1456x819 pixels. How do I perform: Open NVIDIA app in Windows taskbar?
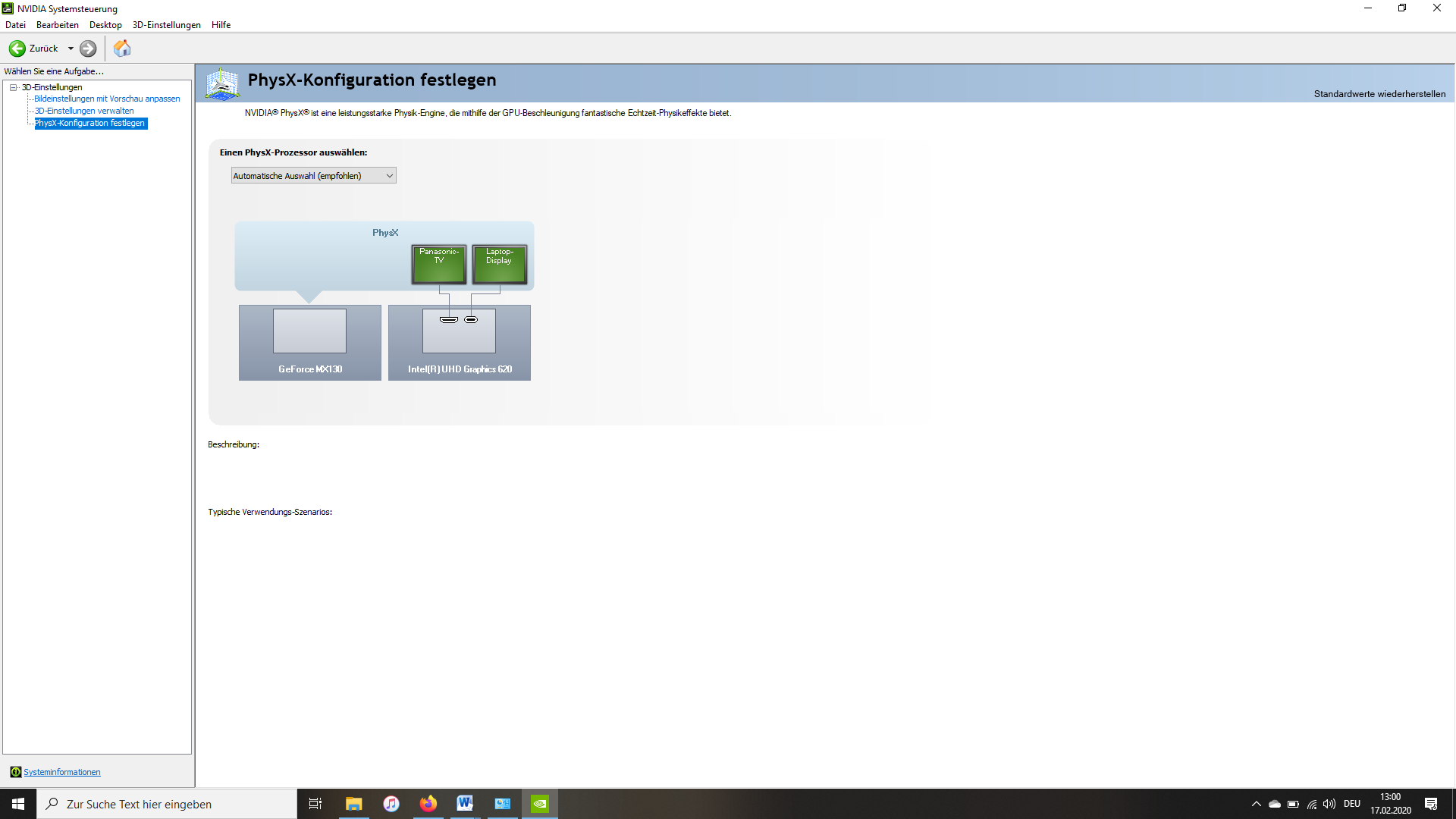539,804
